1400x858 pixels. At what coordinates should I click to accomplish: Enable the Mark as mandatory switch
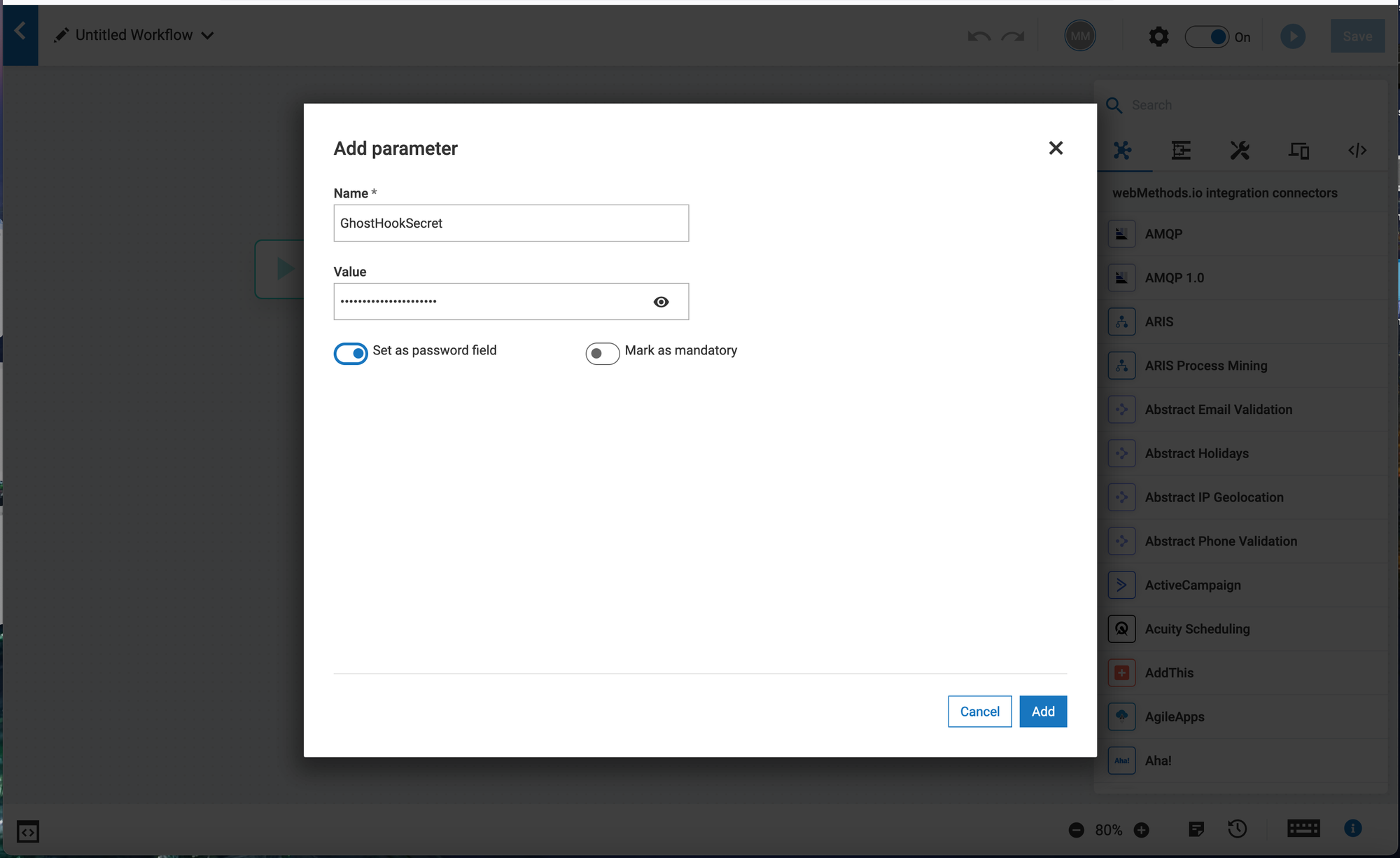(x=602, y=354)
